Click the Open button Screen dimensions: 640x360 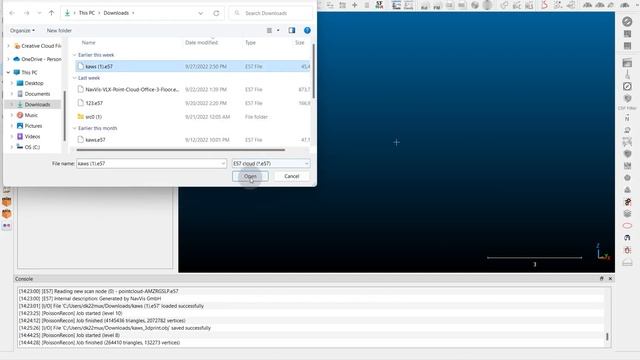coord(250,176)
